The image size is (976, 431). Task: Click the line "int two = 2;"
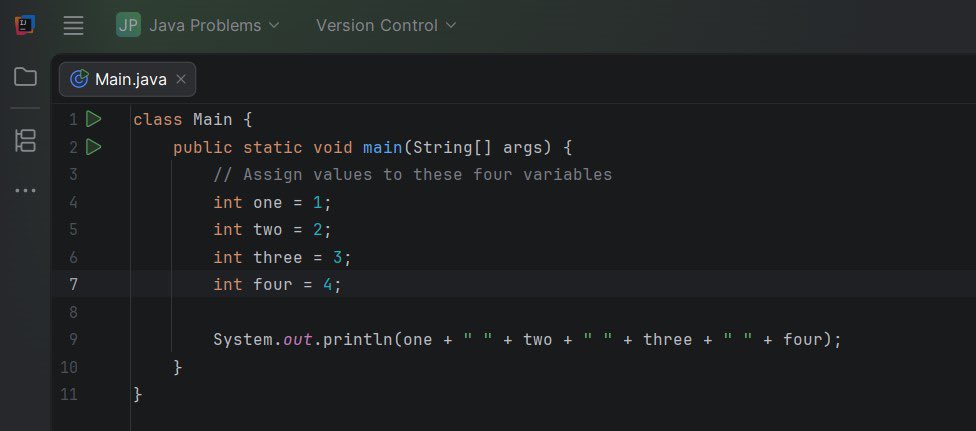[273, 230]
